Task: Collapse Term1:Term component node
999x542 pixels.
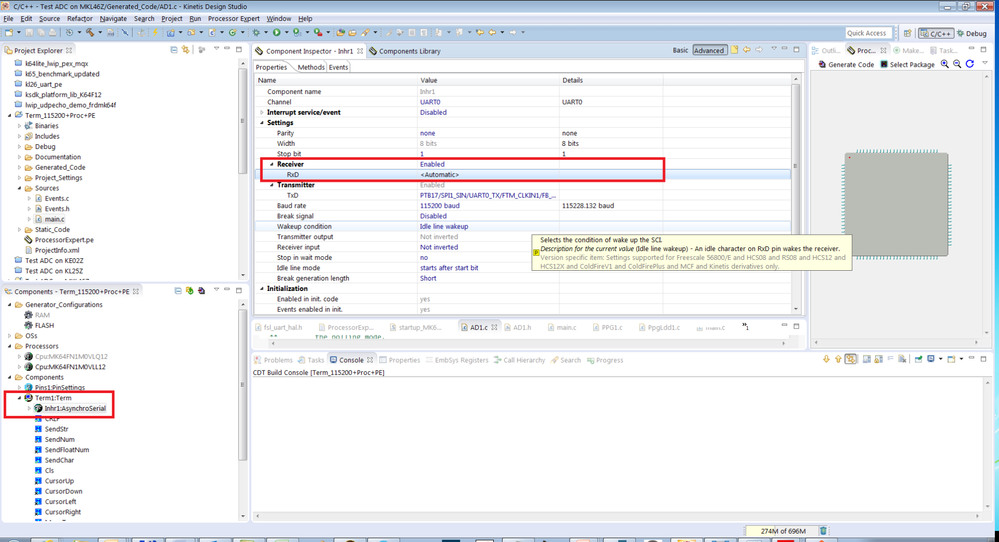Action: click(19, 398)
